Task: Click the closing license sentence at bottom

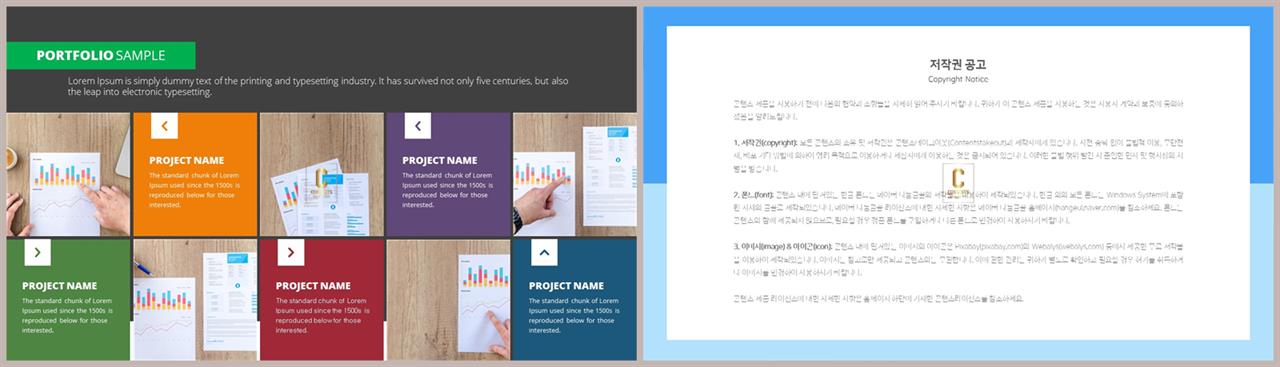Action: click(878, 298)
